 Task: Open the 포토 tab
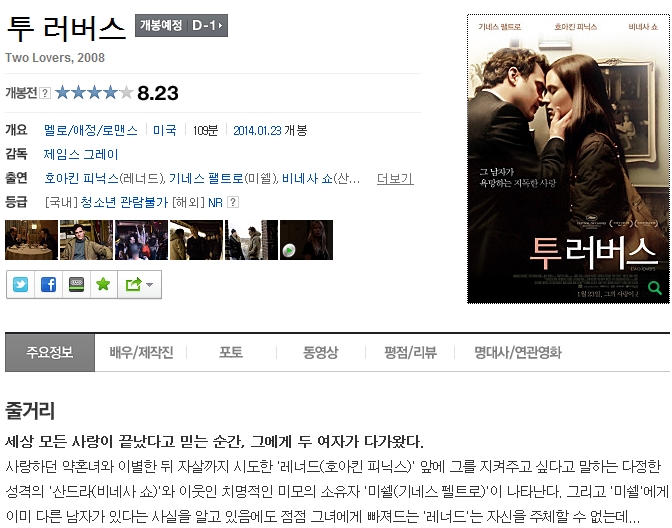coord(231,353)
